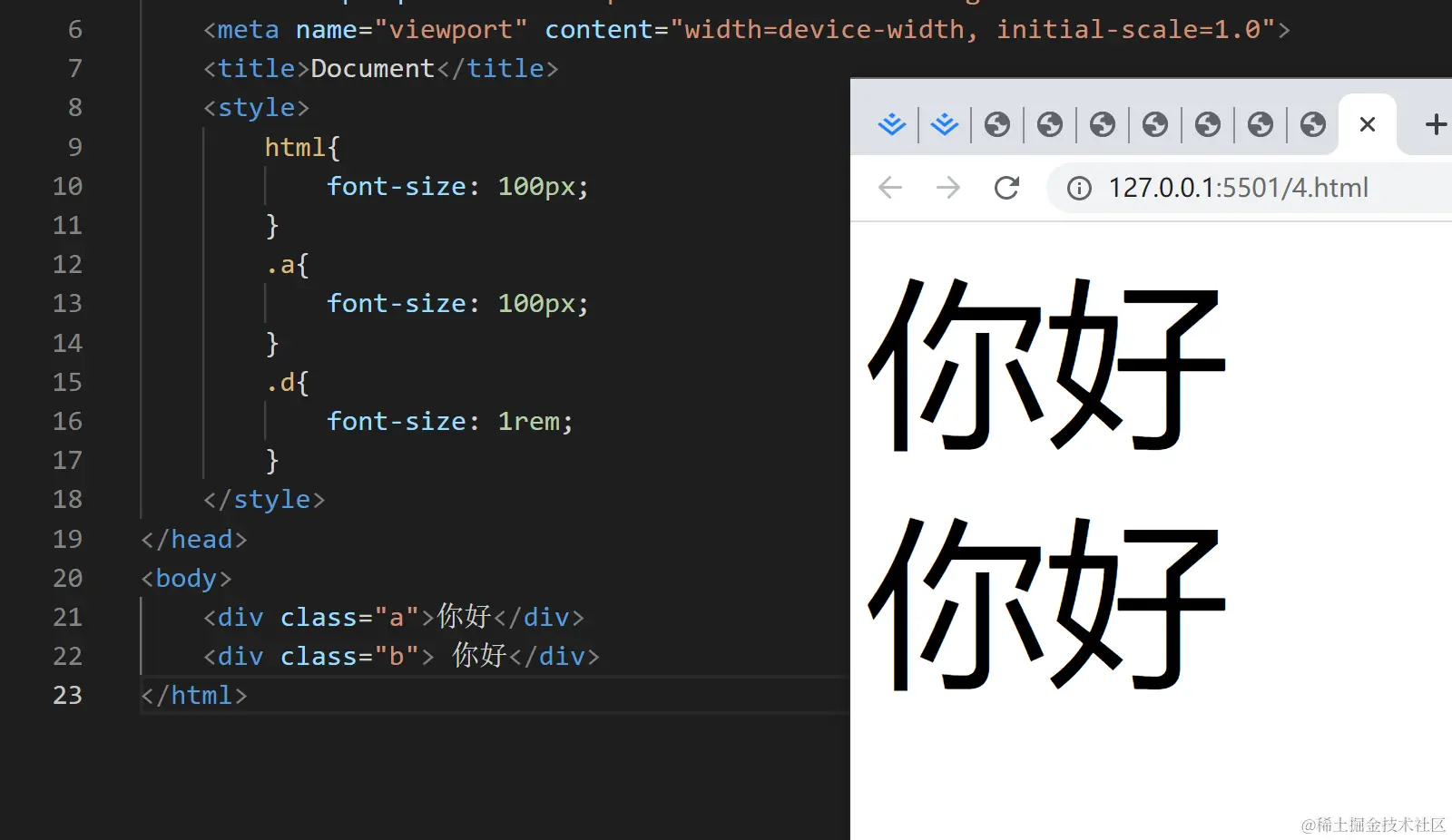Click line number 12 in the gutter

point(67,265)
